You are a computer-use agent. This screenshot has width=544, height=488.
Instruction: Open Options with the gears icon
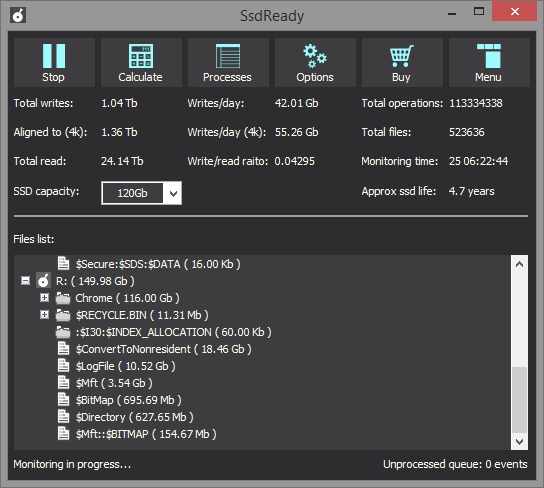tap(315, 62)
